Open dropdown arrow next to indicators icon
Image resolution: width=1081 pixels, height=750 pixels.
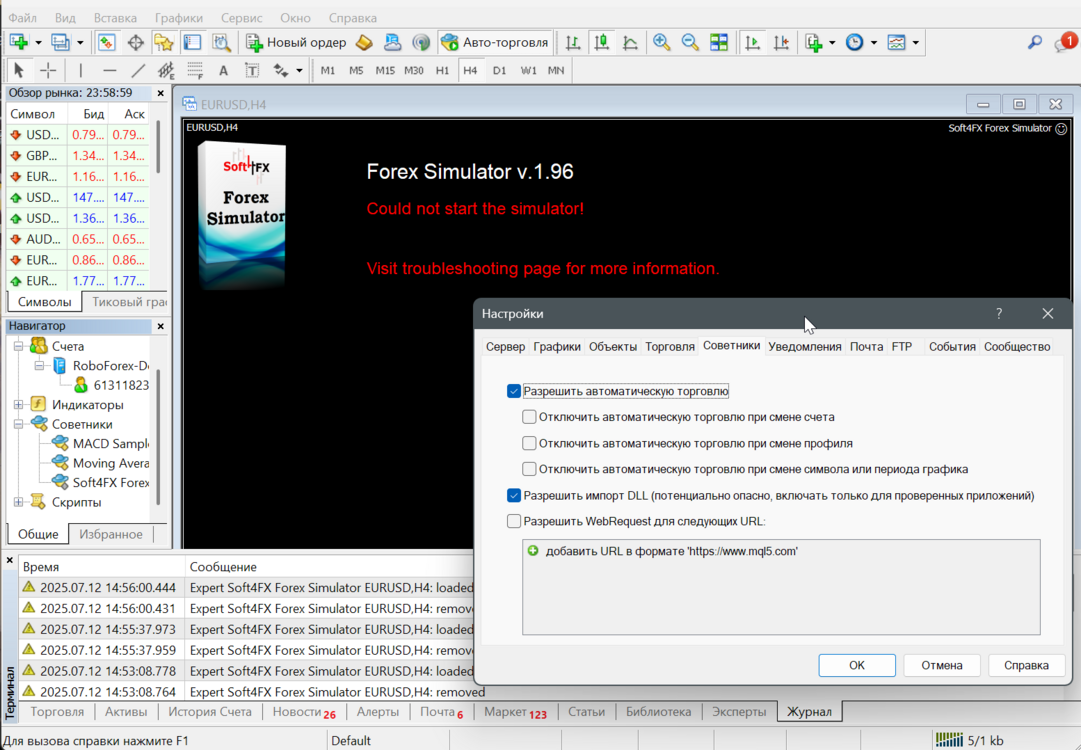point(832,43)
